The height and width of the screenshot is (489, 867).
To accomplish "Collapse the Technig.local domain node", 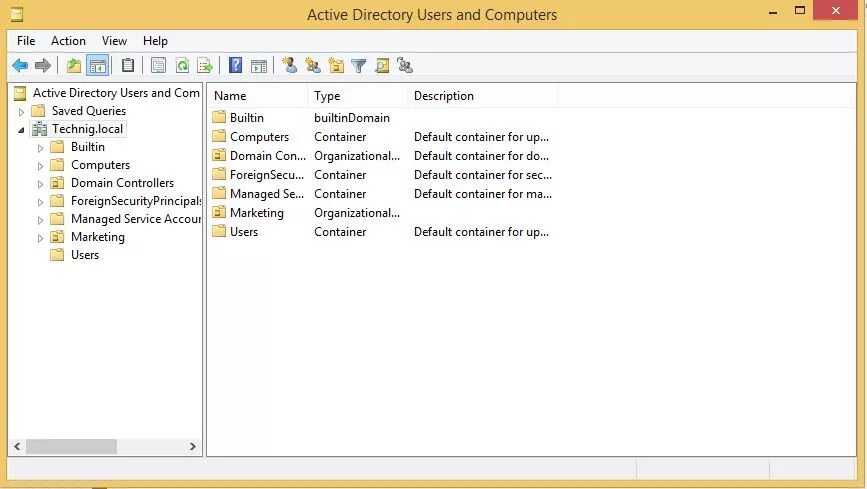I will [21, 130].
